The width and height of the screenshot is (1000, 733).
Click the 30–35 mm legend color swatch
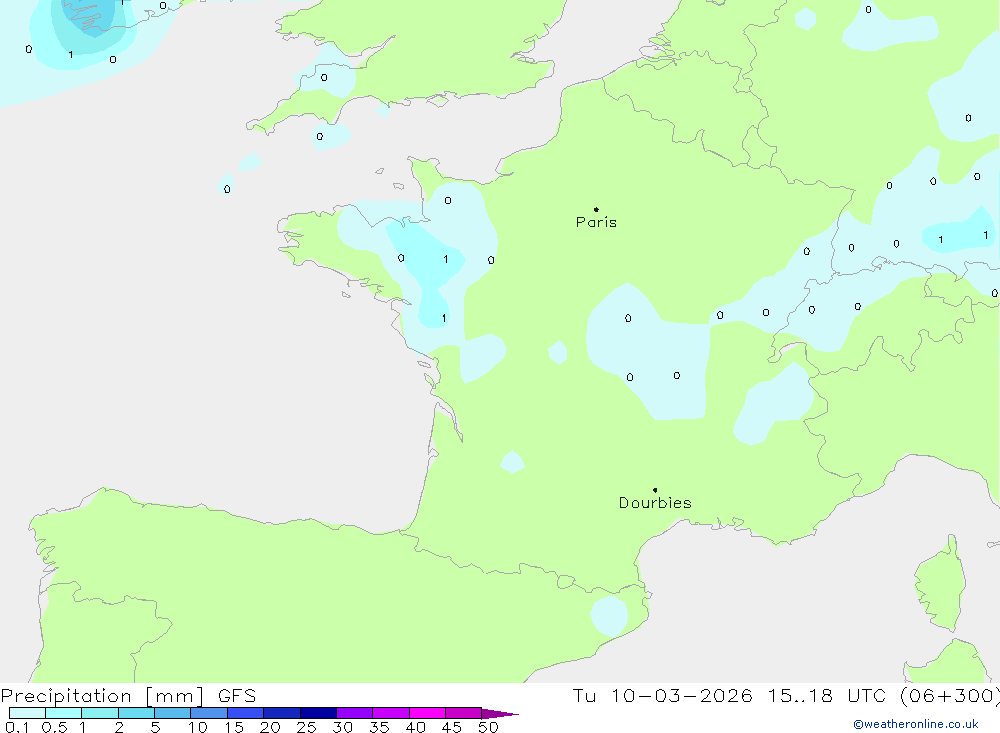(355, 713)
